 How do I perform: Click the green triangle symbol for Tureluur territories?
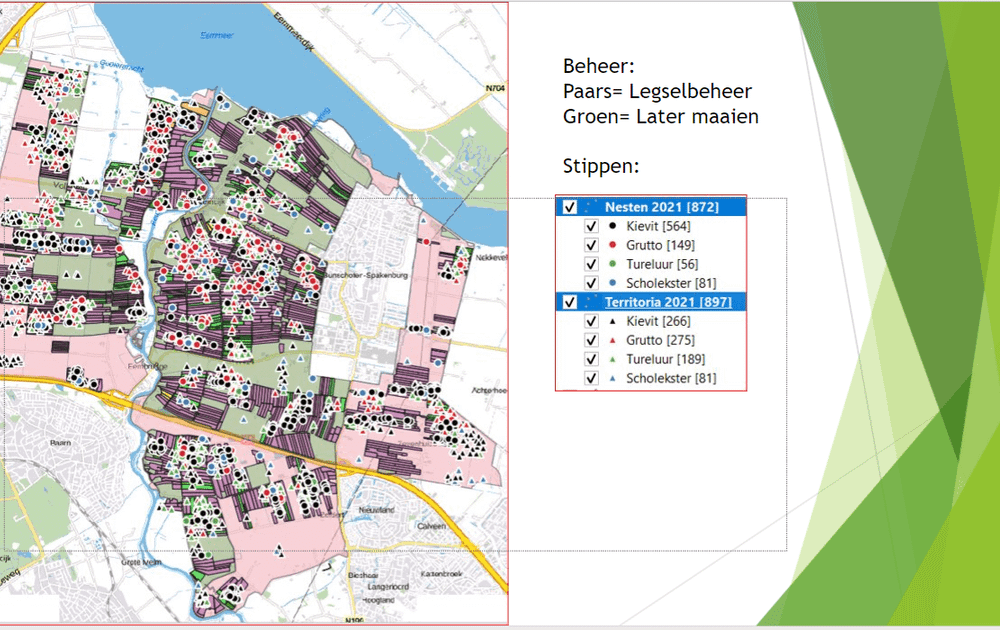(x=612, y=360)
